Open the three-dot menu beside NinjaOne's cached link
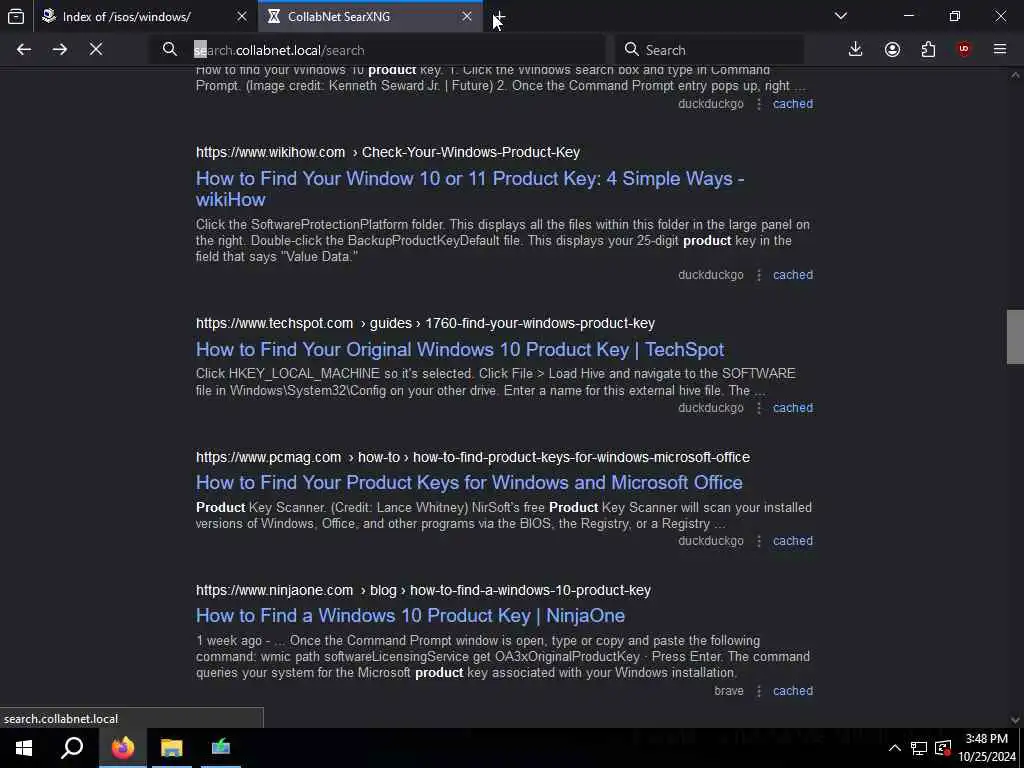This screenshot has height=768, width=1024. [x=759, y=691]
